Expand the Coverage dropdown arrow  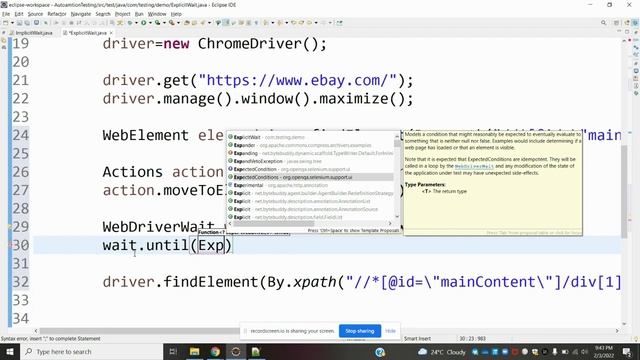[x=164, y=23]
